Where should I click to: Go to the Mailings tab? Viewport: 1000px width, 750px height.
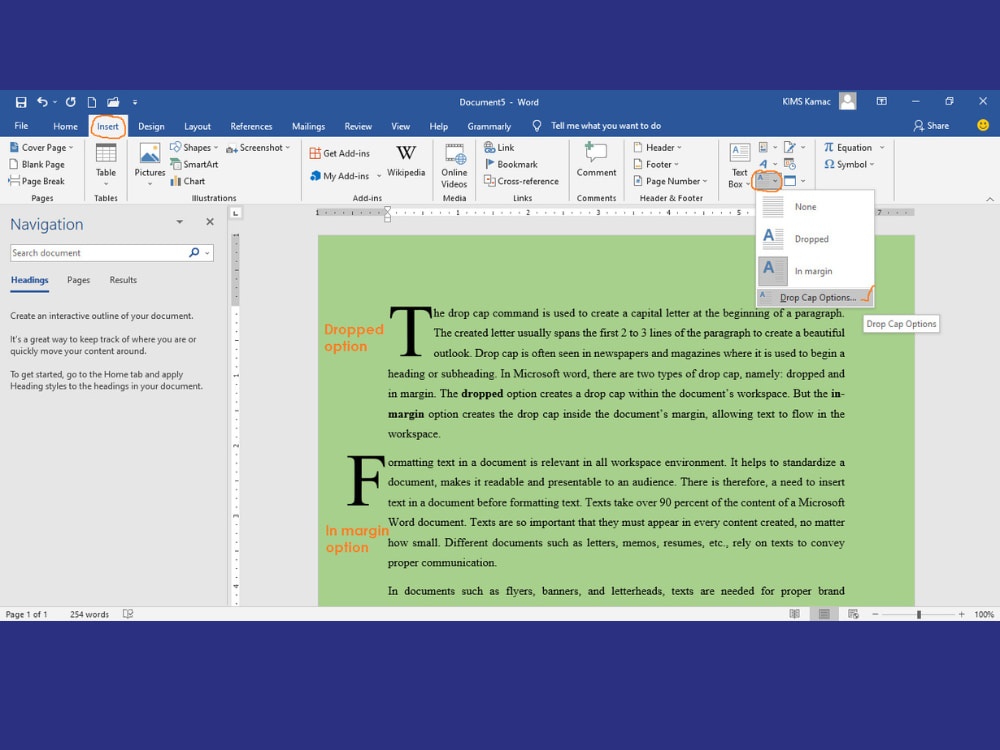(308, 126)
